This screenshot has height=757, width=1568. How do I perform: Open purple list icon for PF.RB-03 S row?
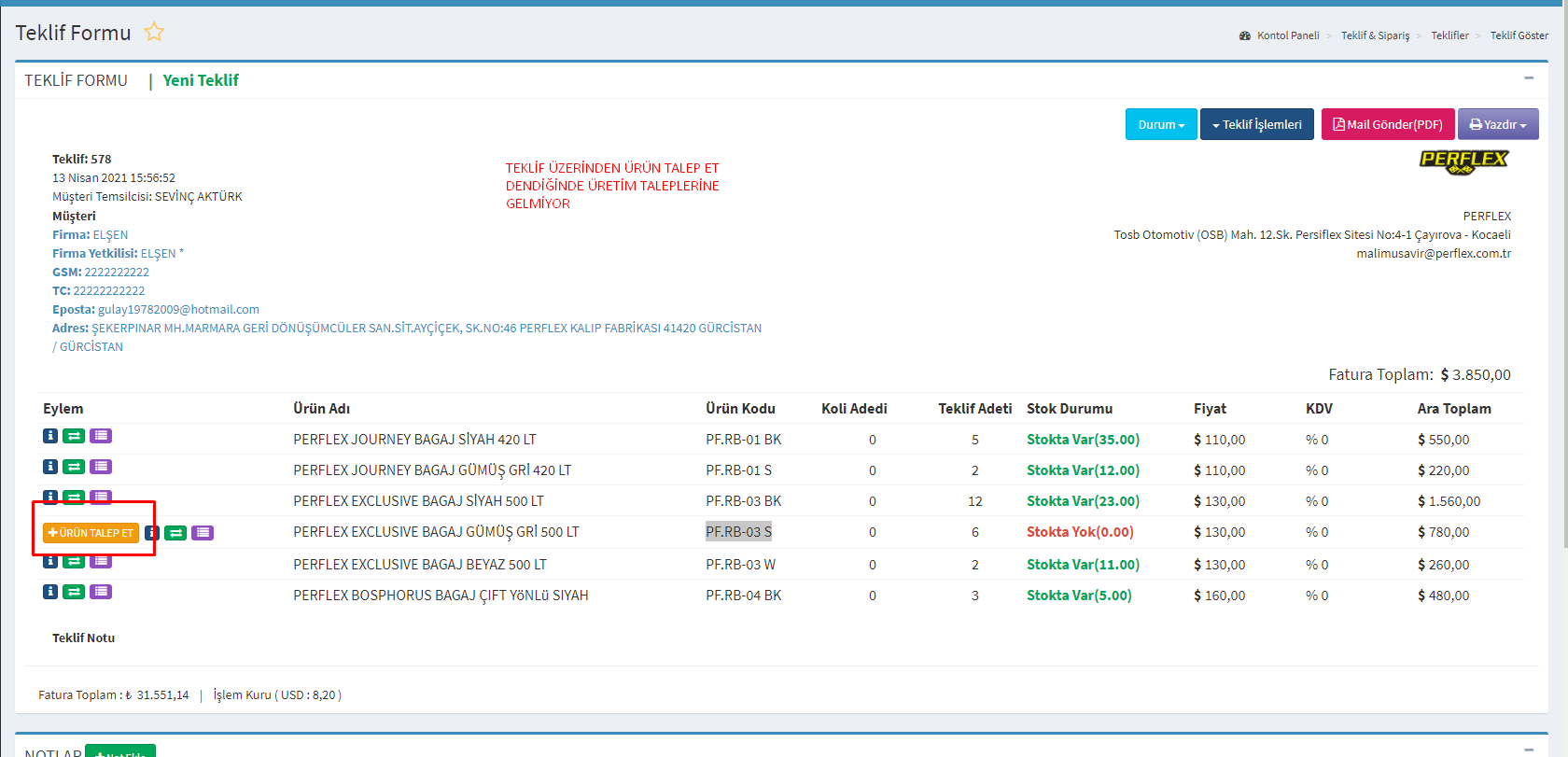[x=203, y=533]
